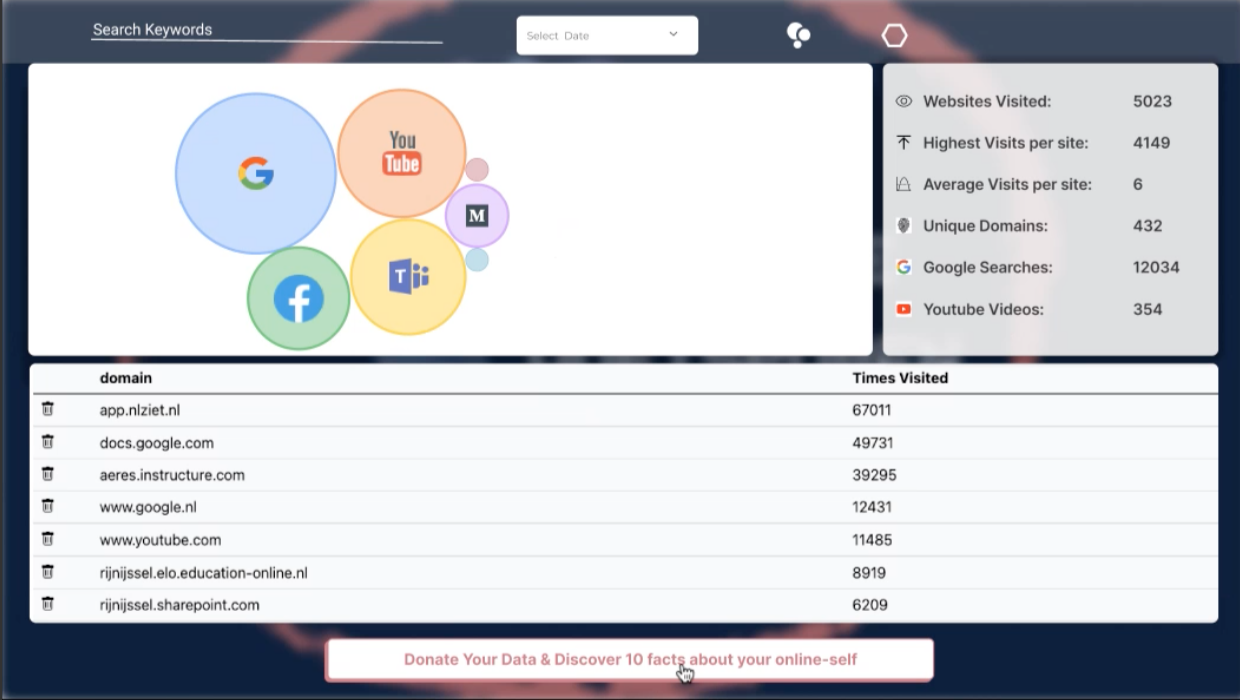Click the 49731 times visited value
1240x700 pixels.
coord(873,443)
